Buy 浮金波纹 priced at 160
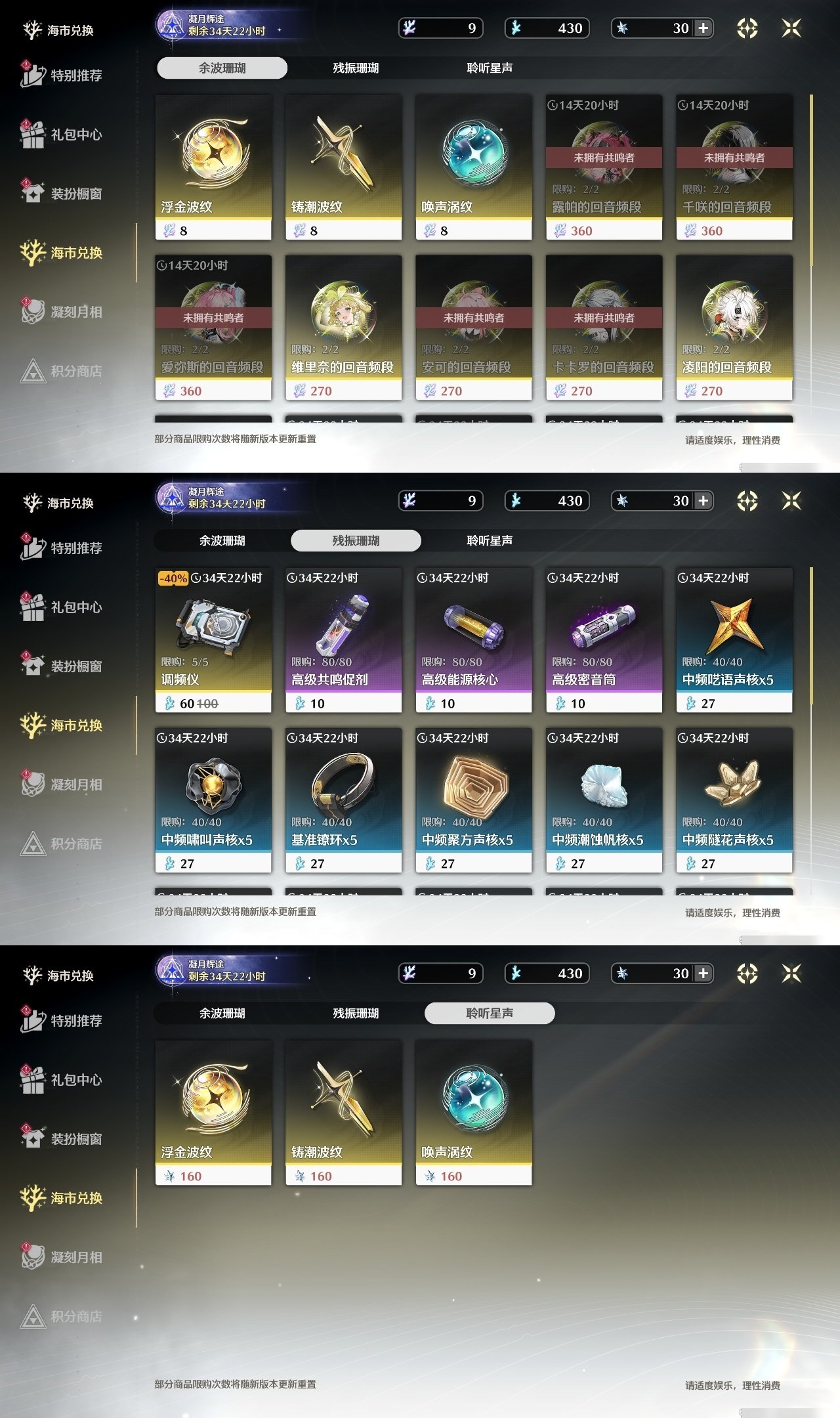This screenshot has width=840, height=1418. pos(213,1113)
